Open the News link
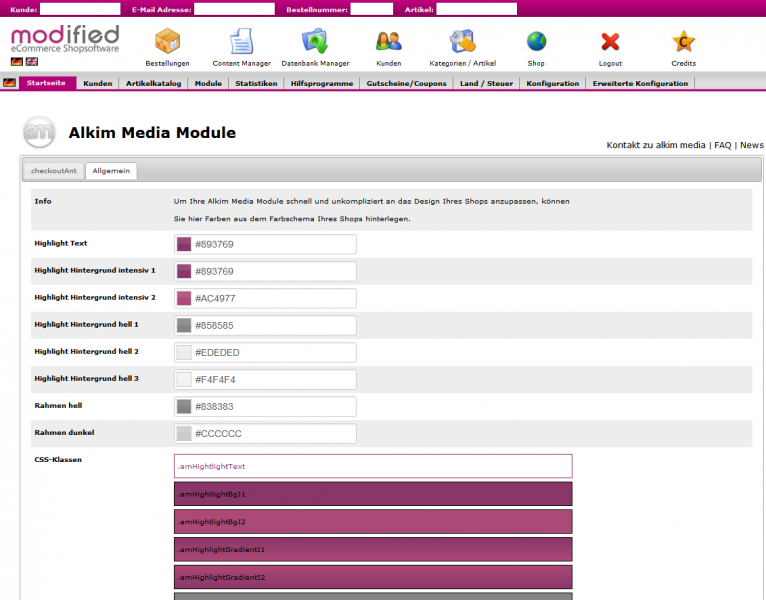The height and width of the screenshot is (600, 766). tap(751, 145)
